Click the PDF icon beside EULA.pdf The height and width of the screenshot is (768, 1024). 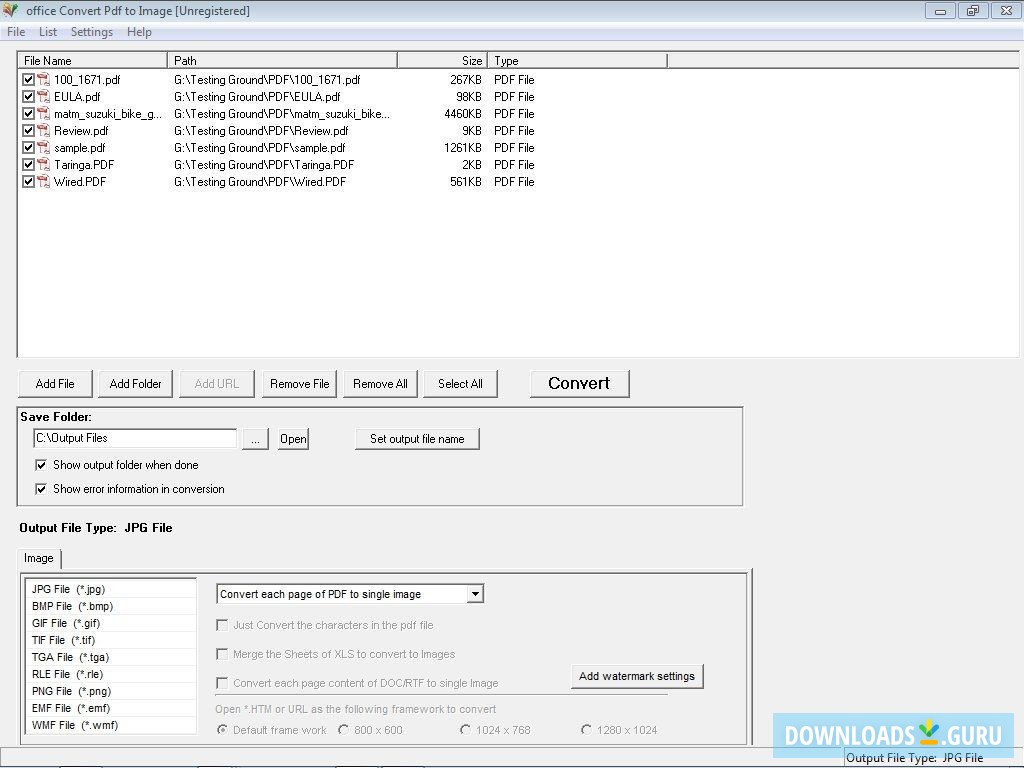pos(43,97)
